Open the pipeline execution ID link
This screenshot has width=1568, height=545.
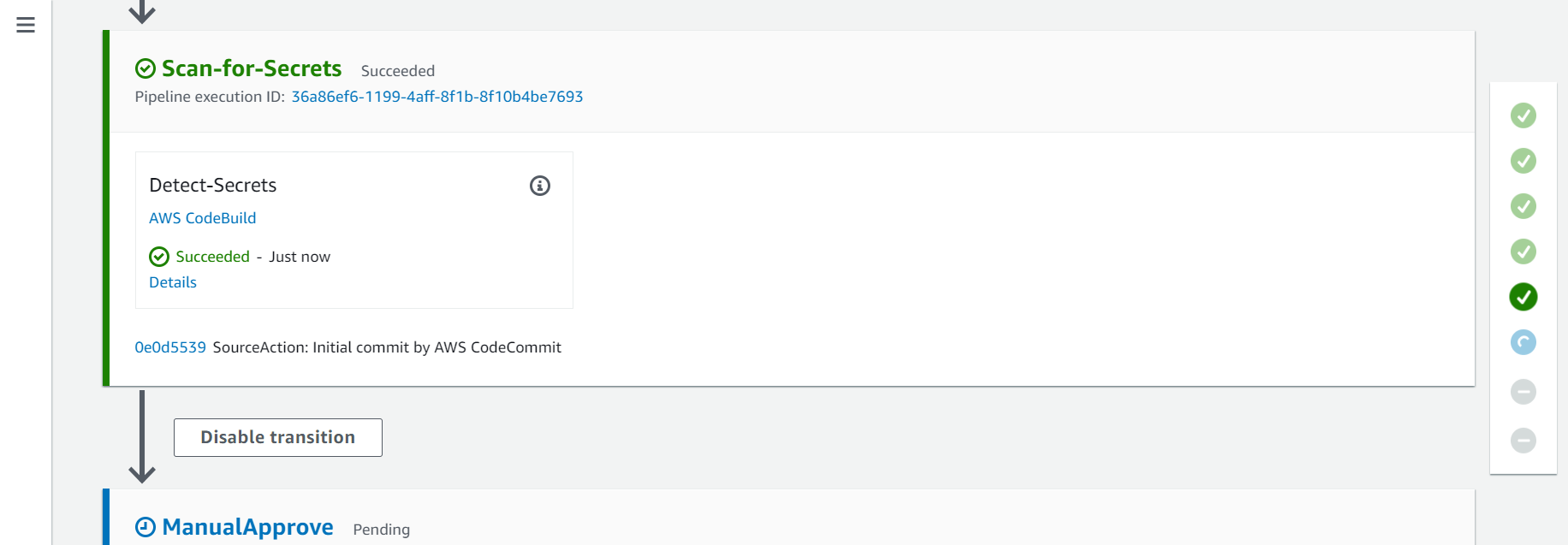tap(437, 97)
